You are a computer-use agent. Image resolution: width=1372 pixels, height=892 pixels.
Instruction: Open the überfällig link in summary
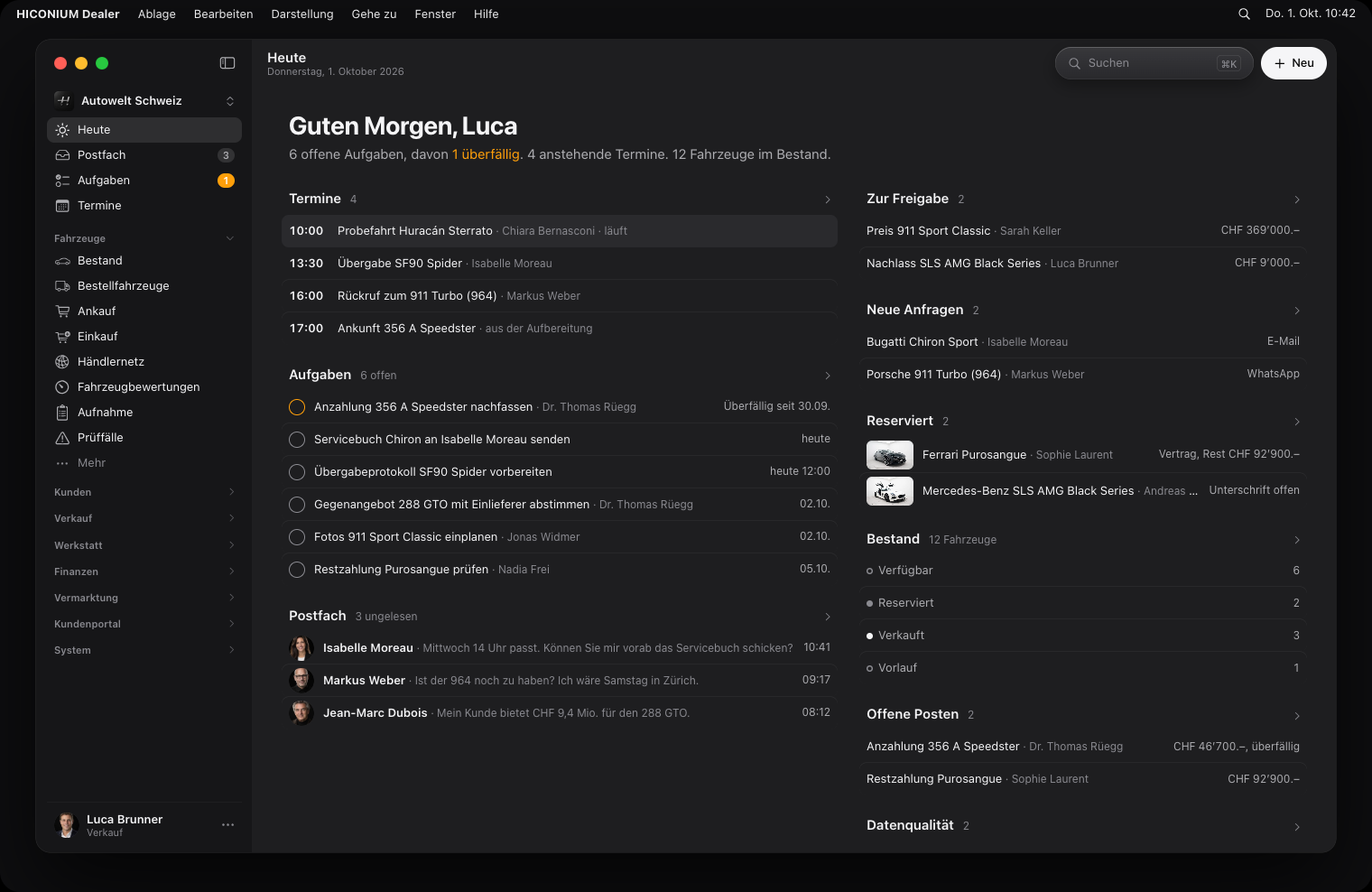tap(491, 154)
